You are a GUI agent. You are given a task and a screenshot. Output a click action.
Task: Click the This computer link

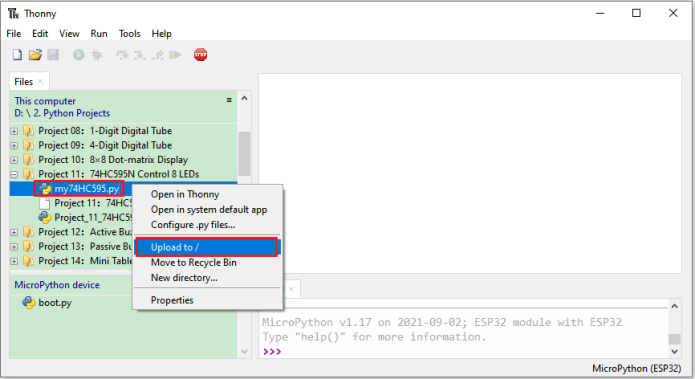click(45, 101)
